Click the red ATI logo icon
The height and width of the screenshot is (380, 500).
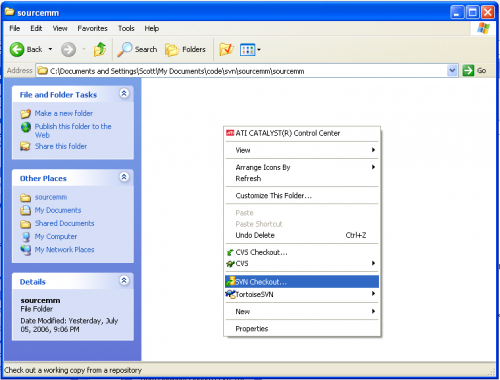click(x=230, y=133)
